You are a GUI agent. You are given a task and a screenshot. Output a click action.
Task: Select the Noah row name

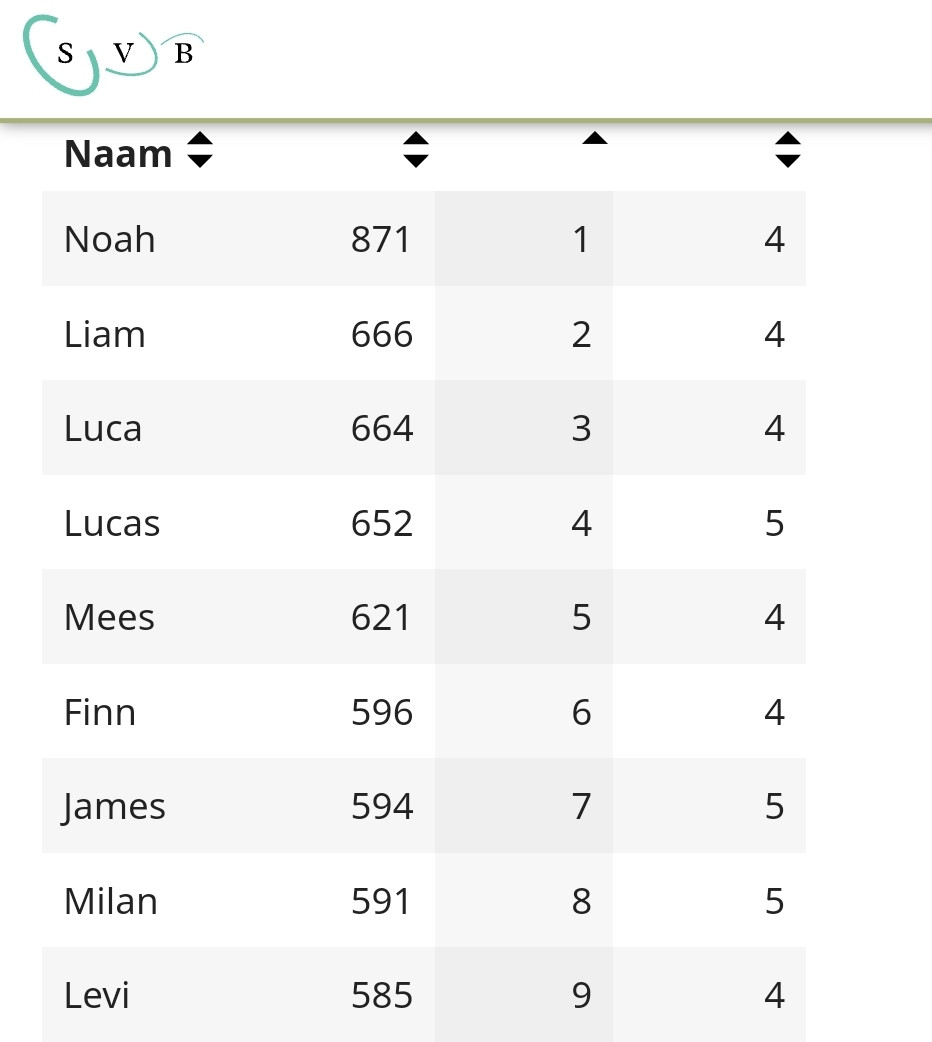(110, 239)
